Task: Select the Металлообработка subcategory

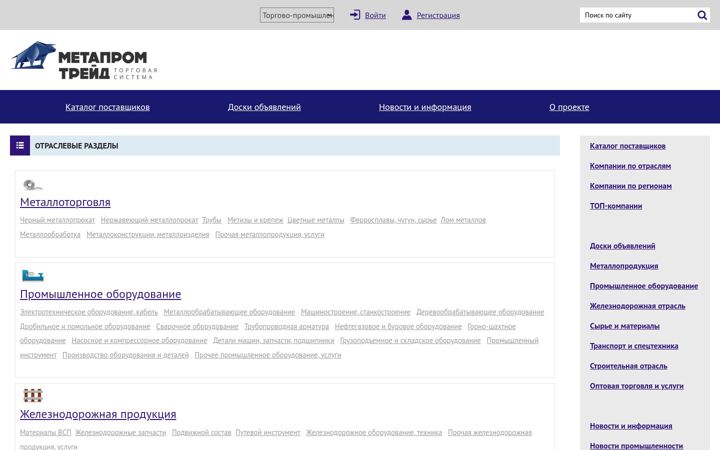Action: click(x=50, y=234)
